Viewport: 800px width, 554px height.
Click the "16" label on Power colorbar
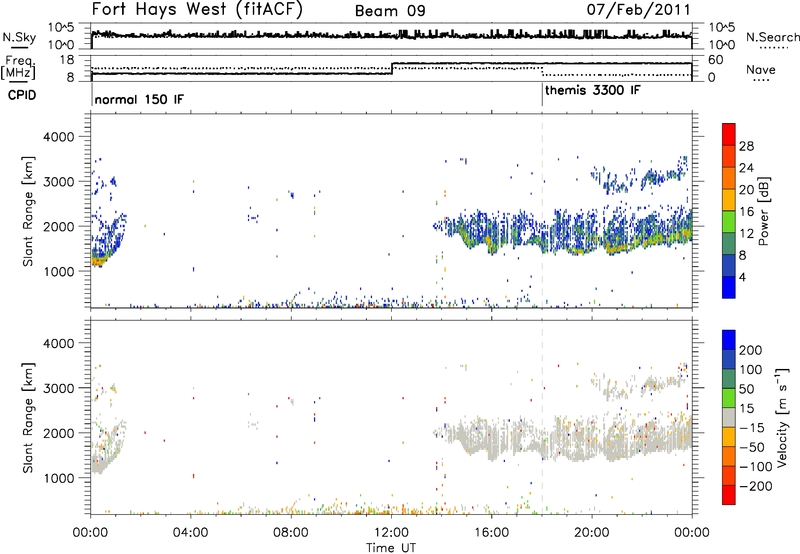746,212
